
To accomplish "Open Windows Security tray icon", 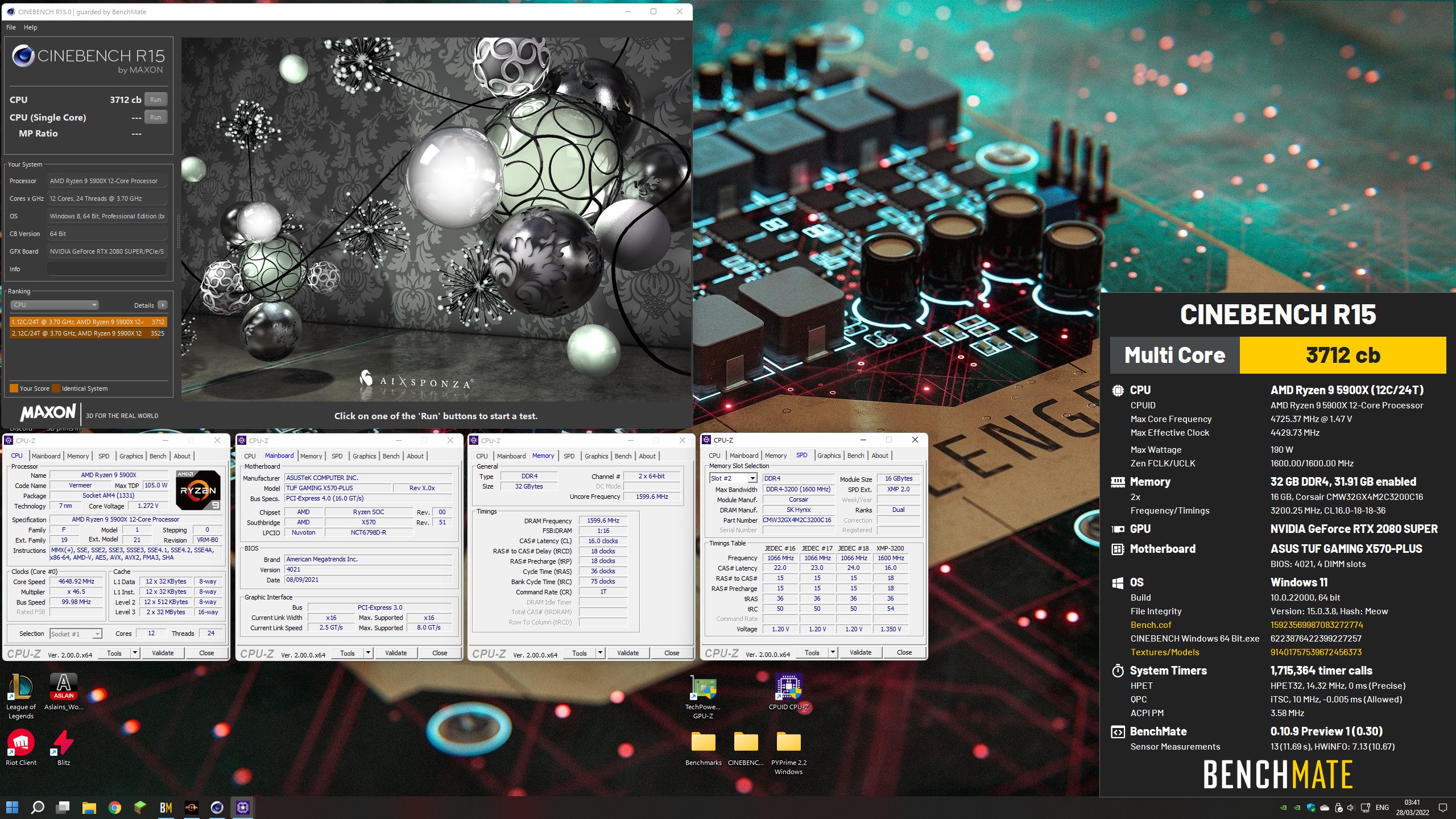I will [x=1311, y=808].
